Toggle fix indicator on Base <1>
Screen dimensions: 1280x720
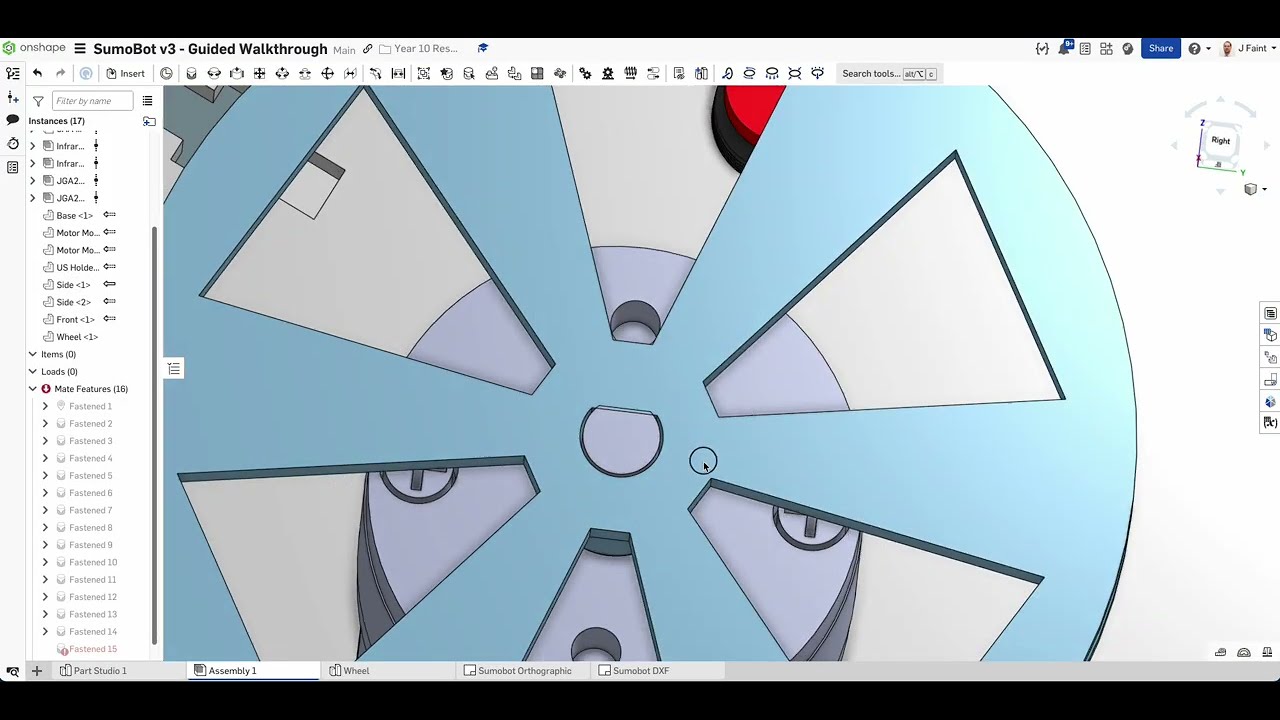point(109,215)
